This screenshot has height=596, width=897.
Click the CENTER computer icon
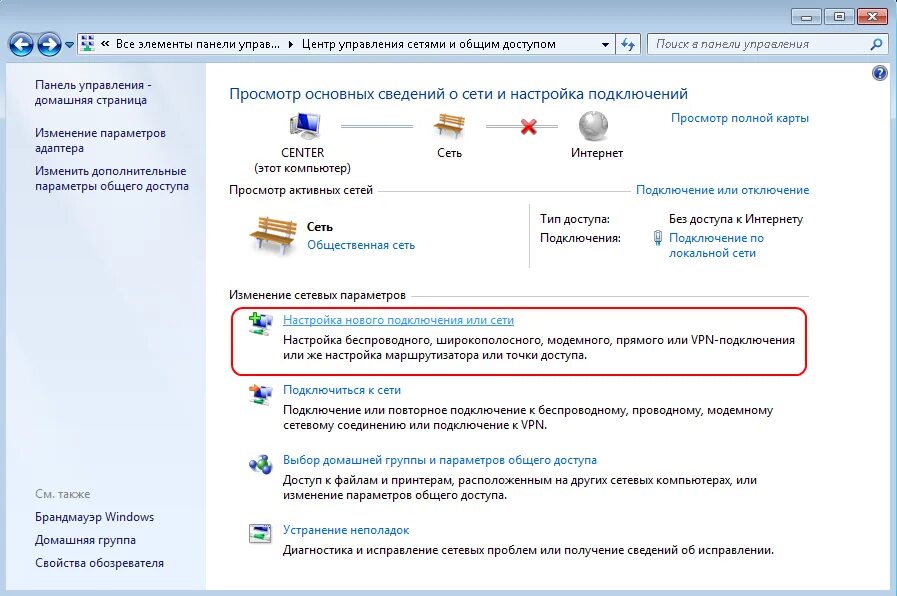pyautogui.click(x=304, y=126)
